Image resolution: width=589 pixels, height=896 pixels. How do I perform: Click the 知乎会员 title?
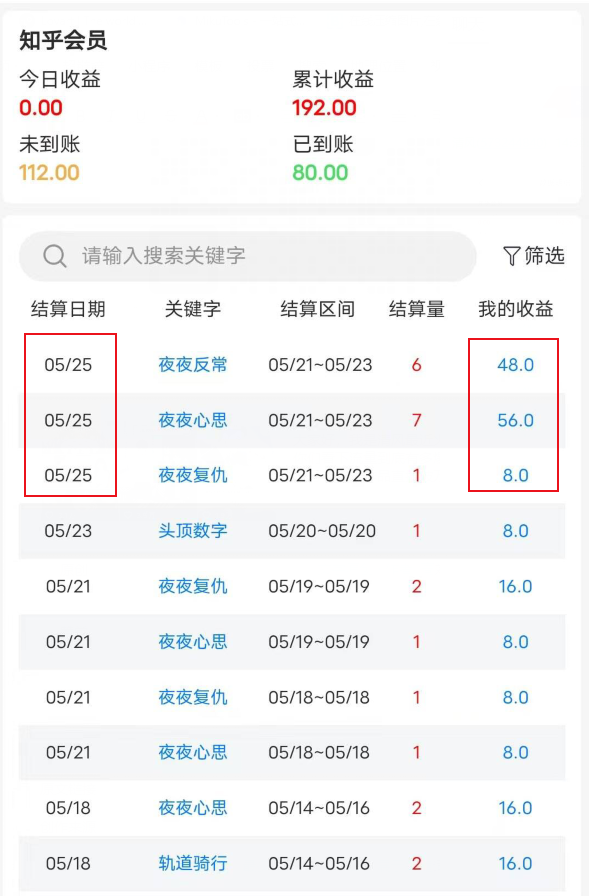tap(63, 41)
